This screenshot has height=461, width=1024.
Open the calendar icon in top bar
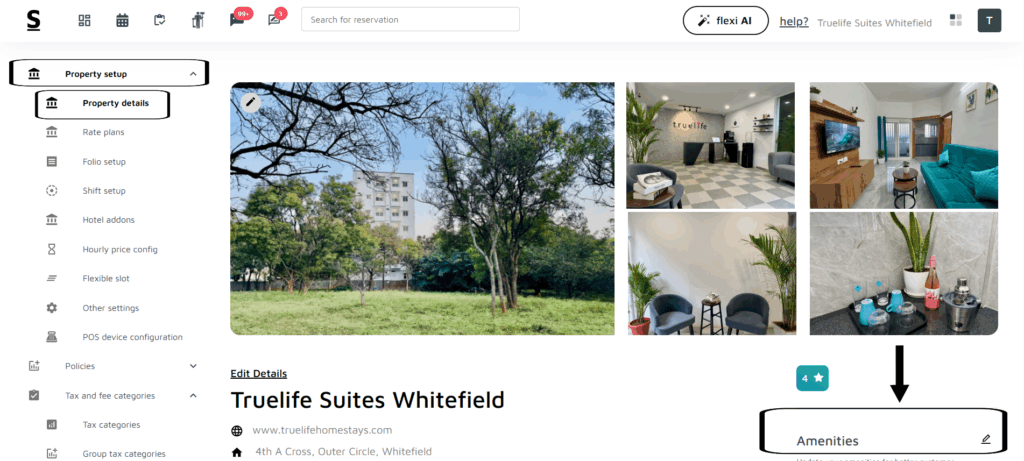click(122, 20)
